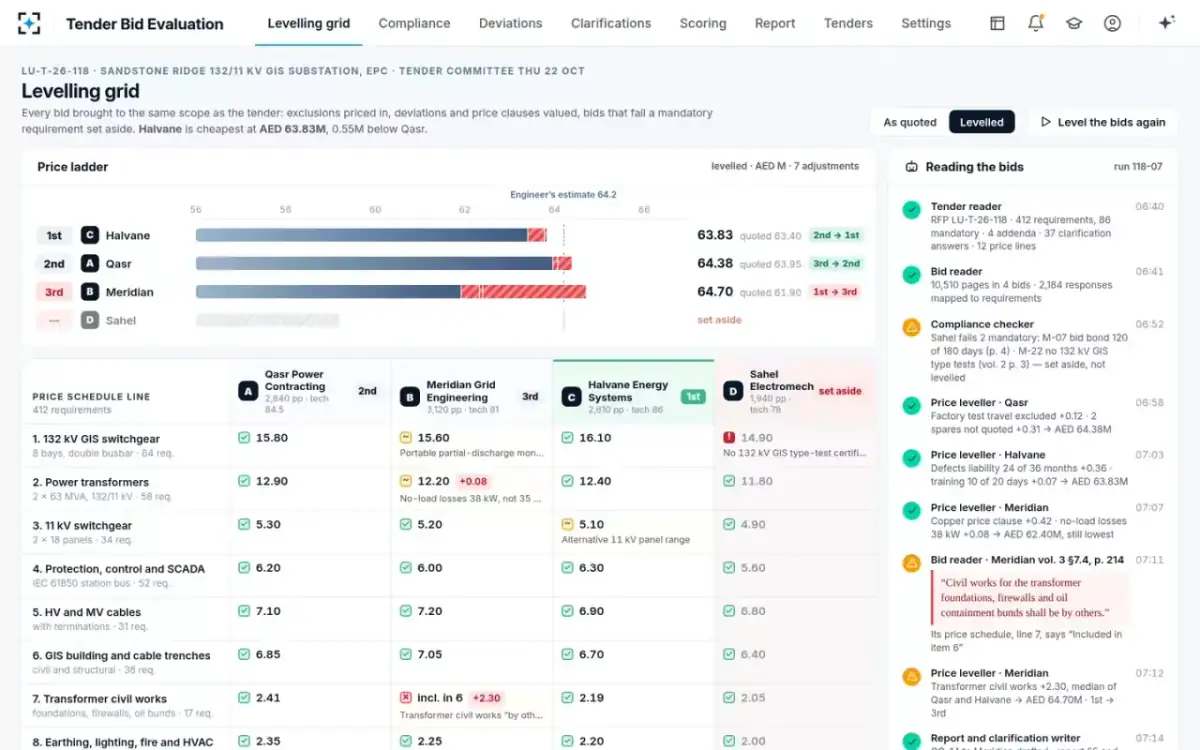Click the check icon beside Qasr 15.80
Screen dimensions: 1200x750
243,438
